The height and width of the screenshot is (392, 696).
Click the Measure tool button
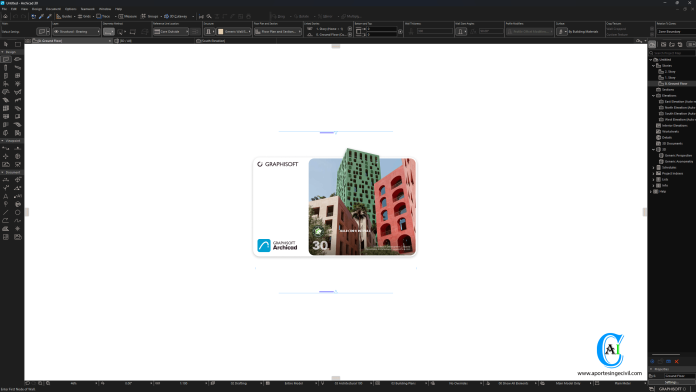point(127,16)
